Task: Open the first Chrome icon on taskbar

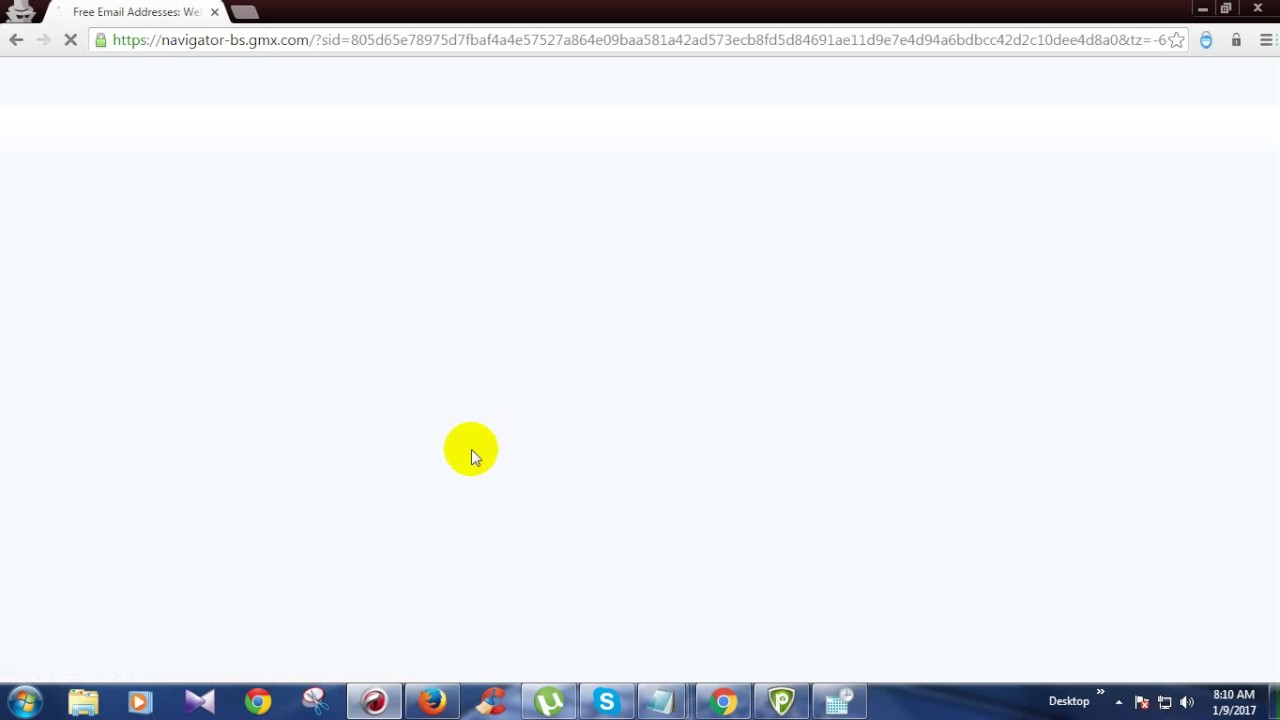Action: pos(257,702)
